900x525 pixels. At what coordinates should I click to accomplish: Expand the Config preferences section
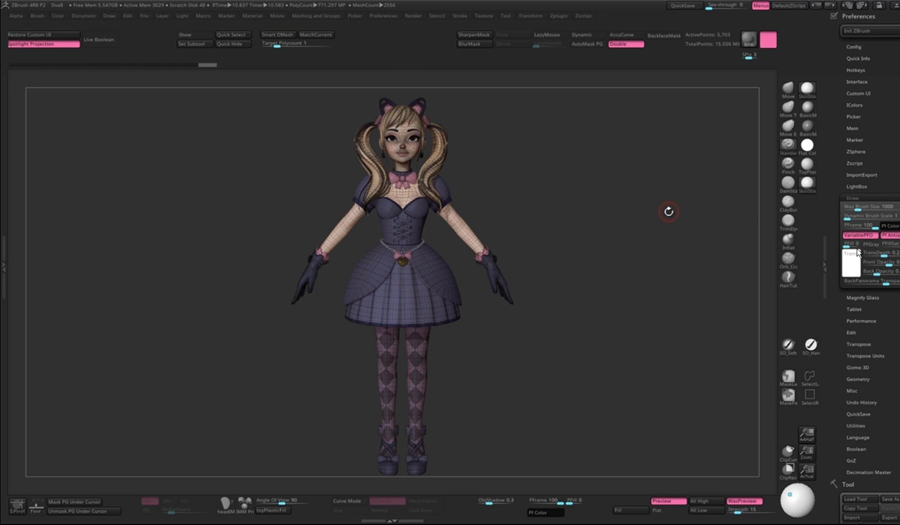pos(854,47)
